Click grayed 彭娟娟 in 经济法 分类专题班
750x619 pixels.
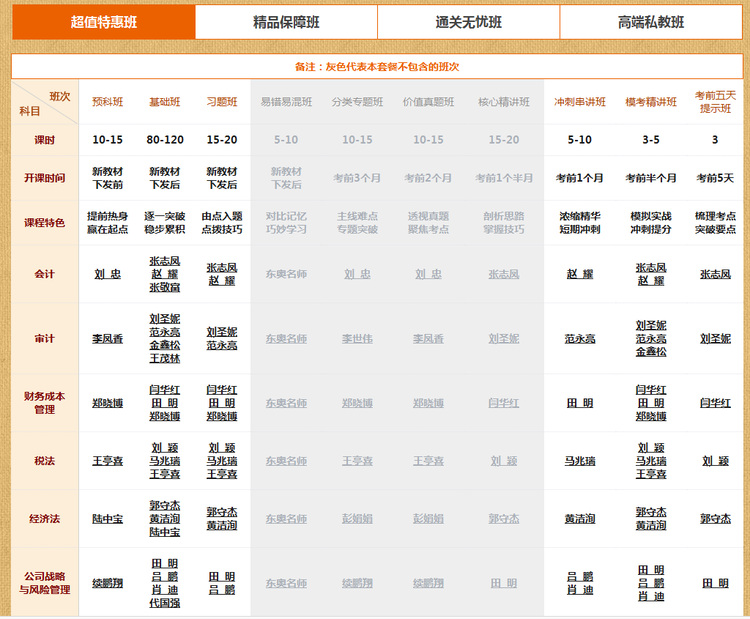(357, 519)
